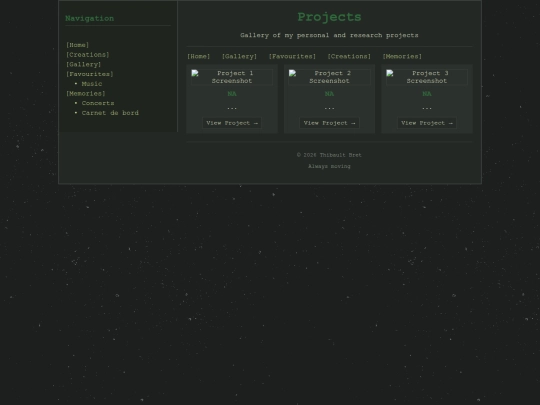
Task: Open the Carnet de bord sub-item
Action: (x=110, y=113)
